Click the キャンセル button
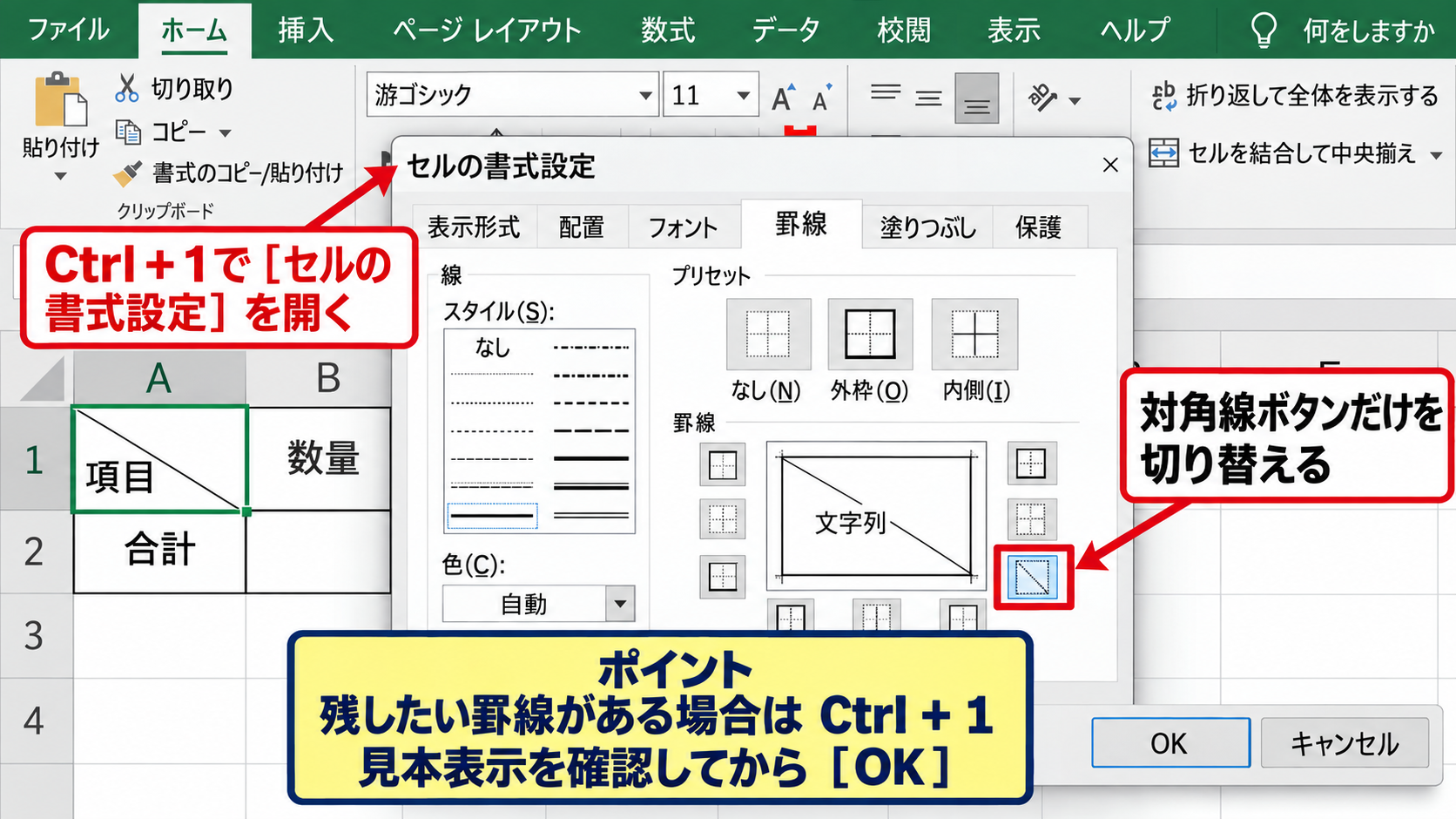This screenshot has height=819, width=1456. pos(1344,743)
